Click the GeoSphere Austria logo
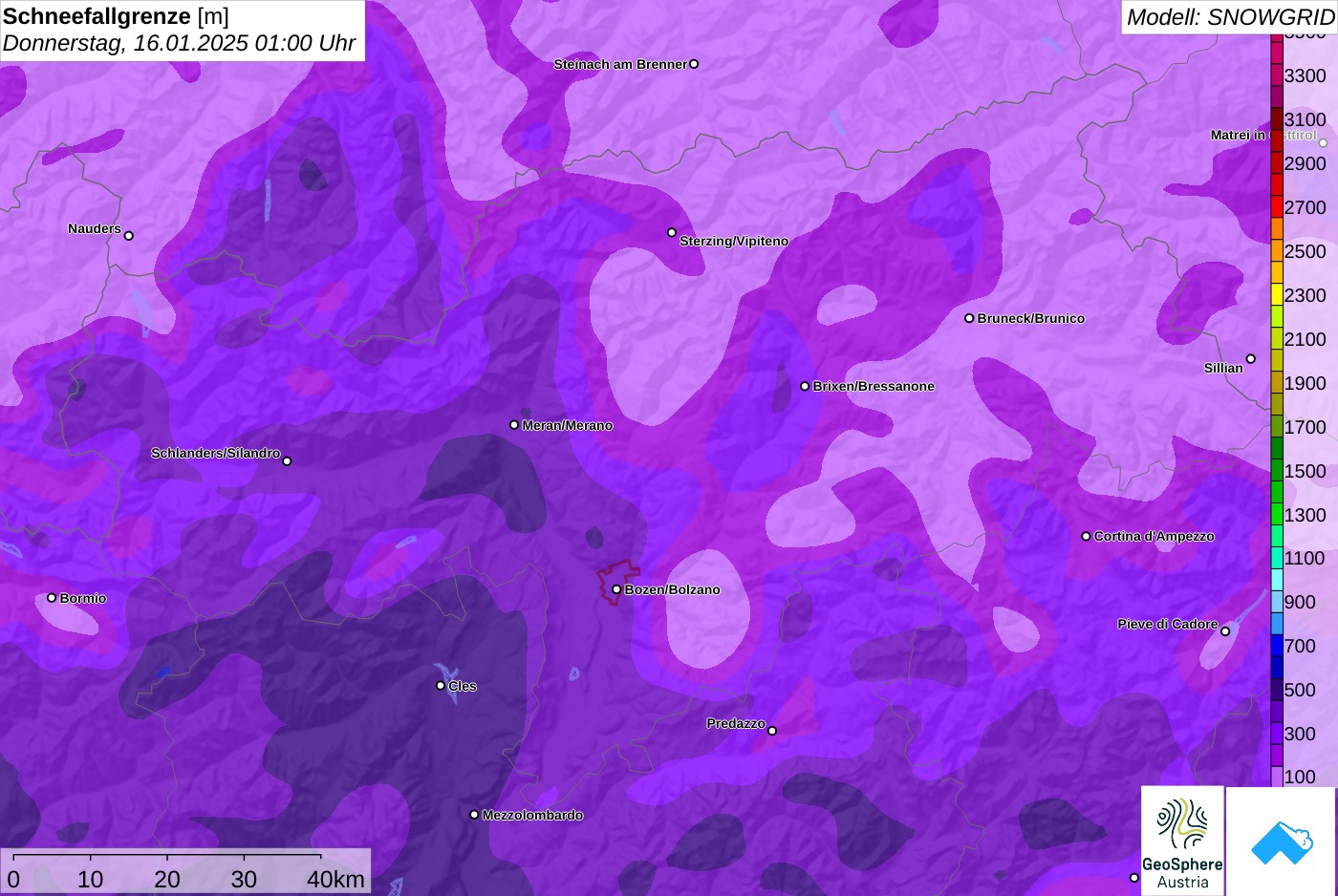Image resolution: width=1338 pixels, height=896 pixels. click(1182, 841)
